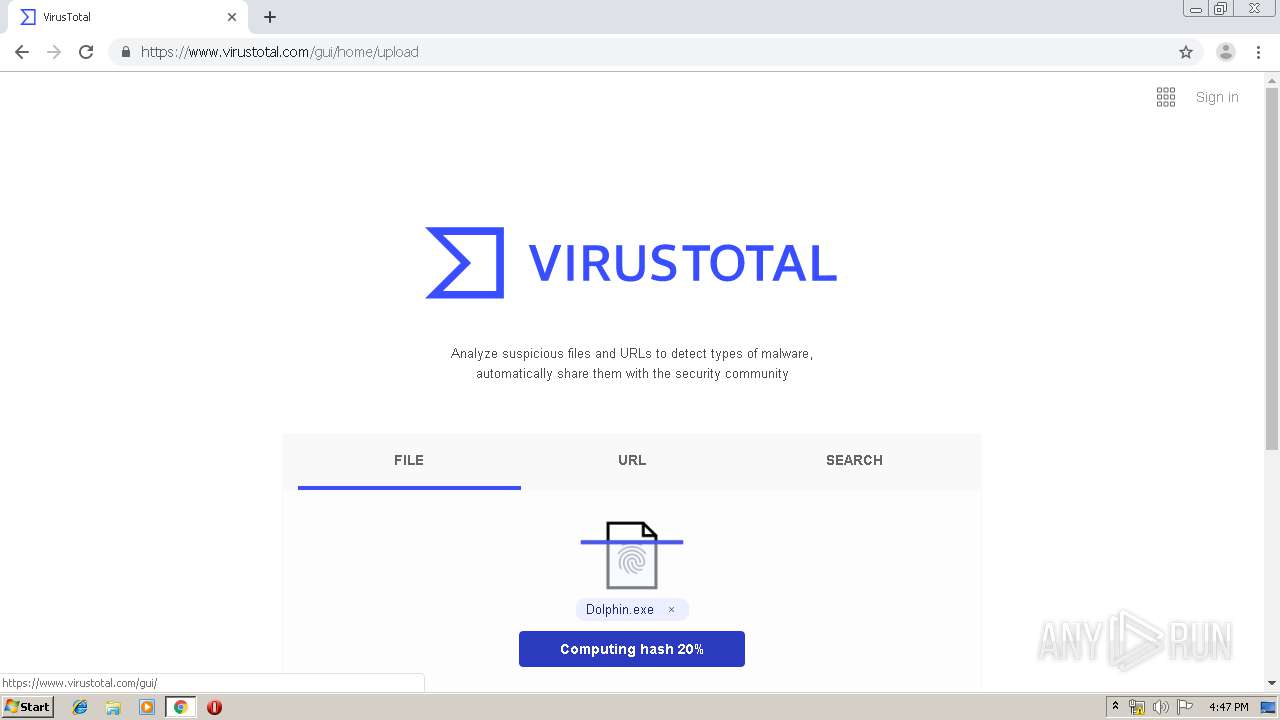Image resolution: width=1280 pixels, height=720 pixels.
Task: Click the network tray icon
Action: [1137, 707]
